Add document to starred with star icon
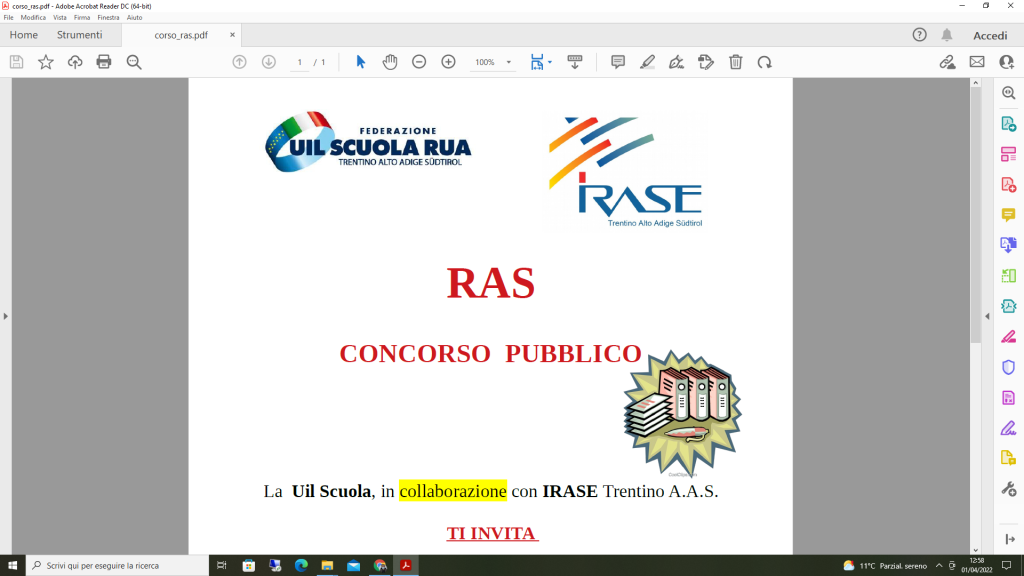The image size is (1024, 576). coord(46,62)
